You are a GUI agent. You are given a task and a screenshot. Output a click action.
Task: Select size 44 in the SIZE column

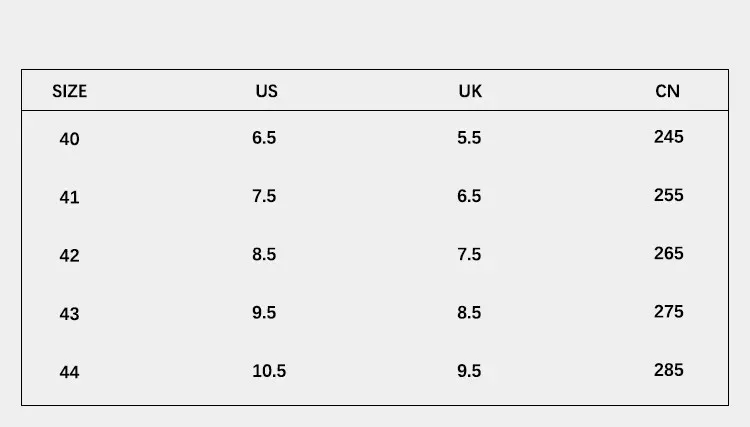[x=69, y=372]
